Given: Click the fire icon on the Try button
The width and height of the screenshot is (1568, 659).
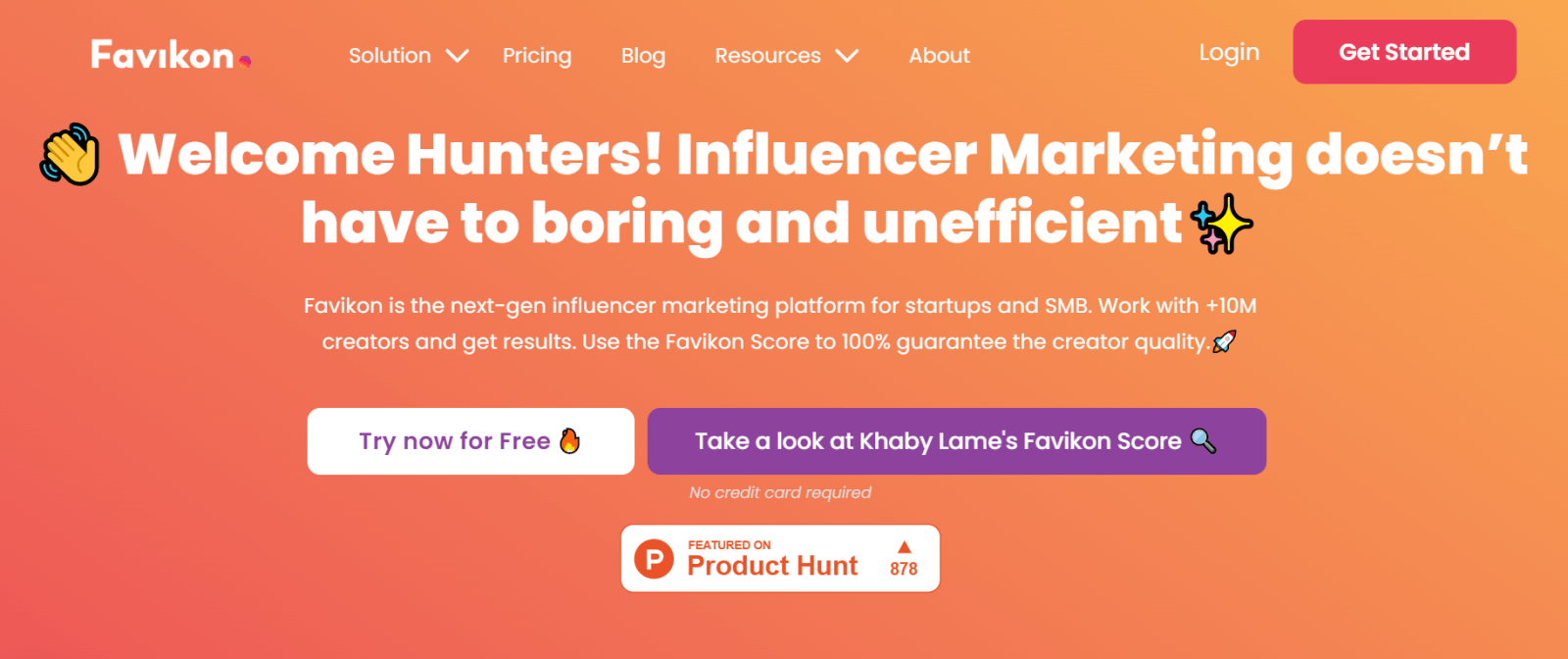Looking at the screenshot, I should [569, 441].
